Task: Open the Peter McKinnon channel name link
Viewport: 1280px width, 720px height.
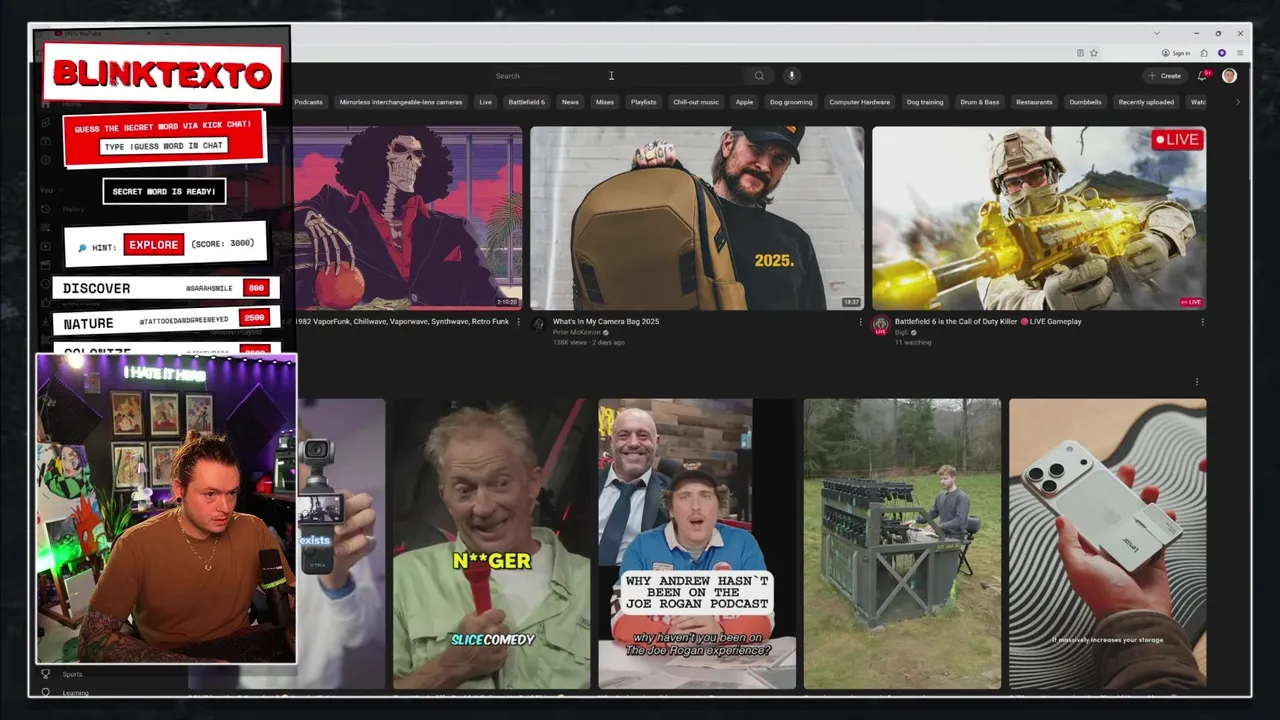Action: (x=577, y=332)
